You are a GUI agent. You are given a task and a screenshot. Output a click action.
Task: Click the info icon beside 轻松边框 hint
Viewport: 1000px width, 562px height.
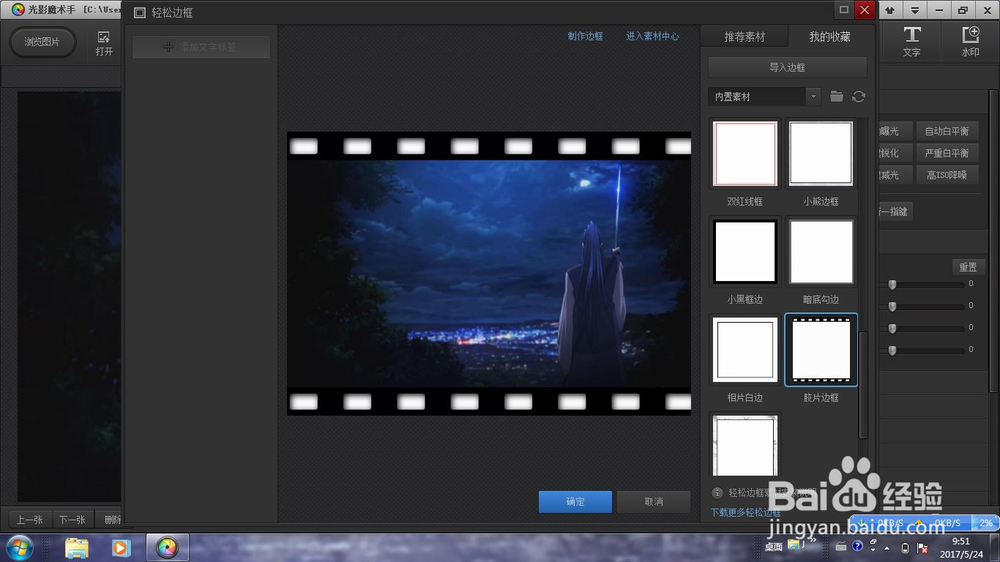(x=717, y=492)
